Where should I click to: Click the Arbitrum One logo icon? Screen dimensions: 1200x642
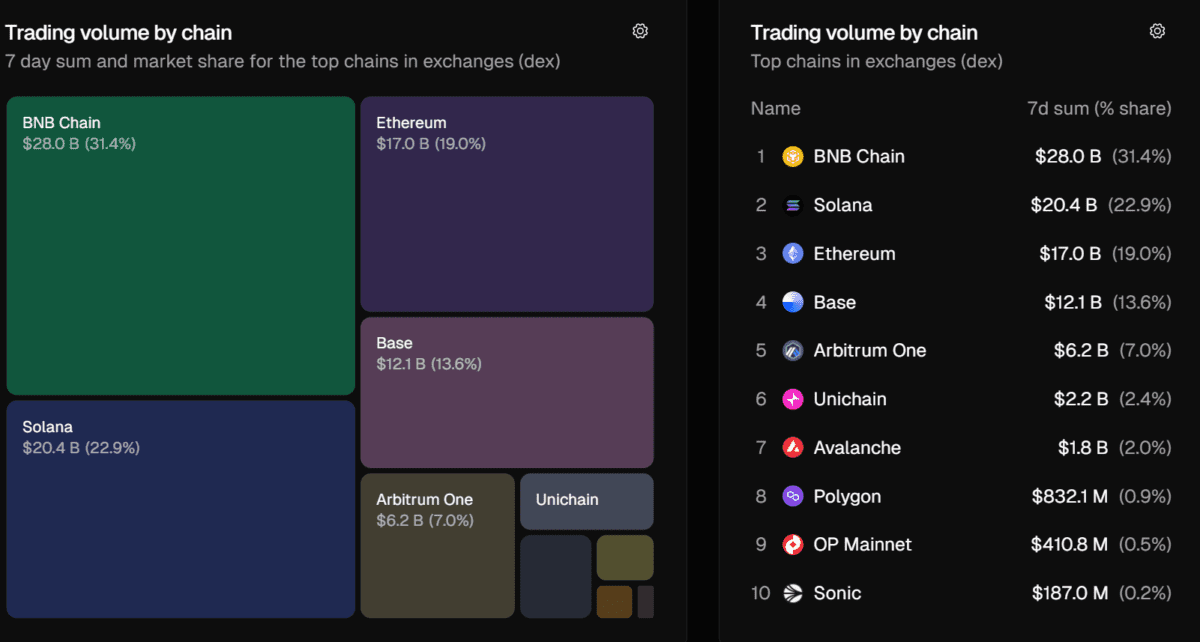pyautogui.click(x=793, y=351)
